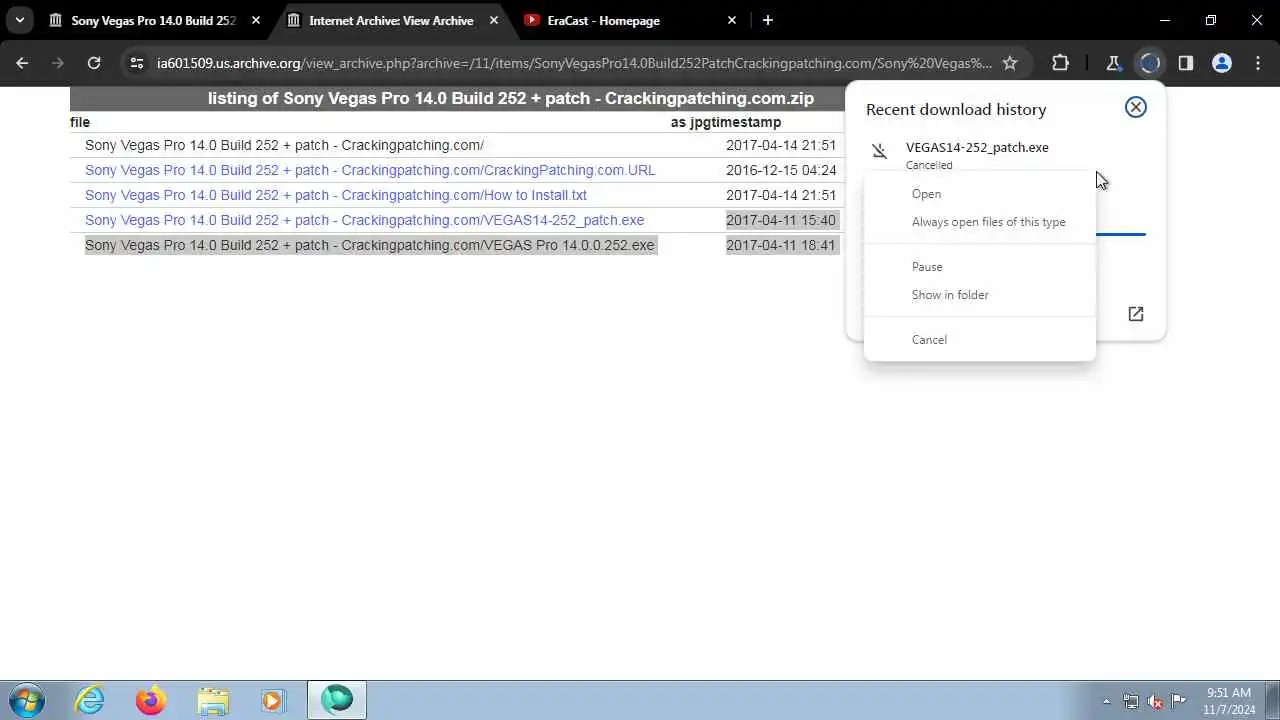
Task: Open the Windows Start menu
Action: click(26, 700)
